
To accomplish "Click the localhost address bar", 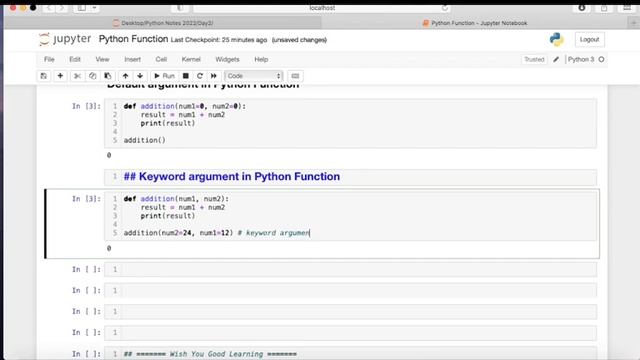I will 322,8.
